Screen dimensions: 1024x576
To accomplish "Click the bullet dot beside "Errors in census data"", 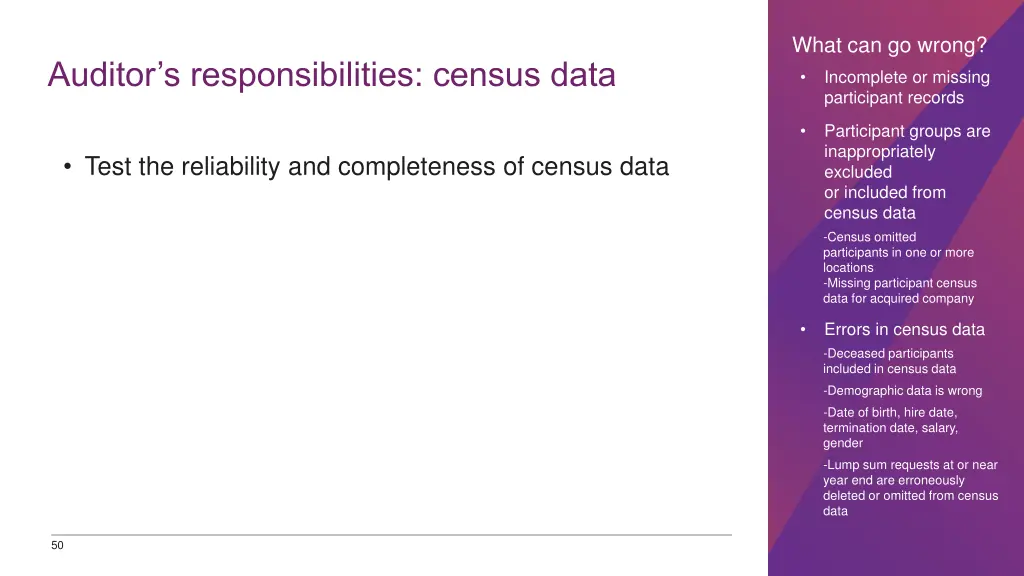I will [x=803, y=330].
